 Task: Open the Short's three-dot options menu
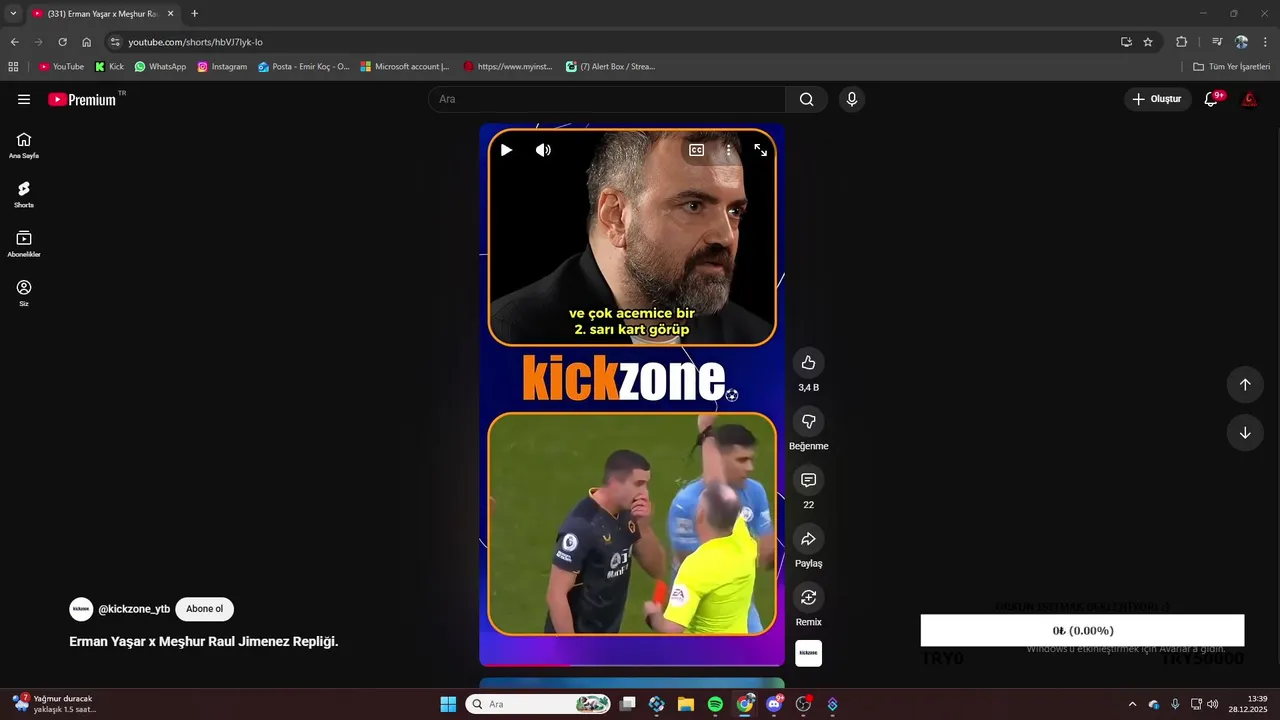[x=728, y=150]
